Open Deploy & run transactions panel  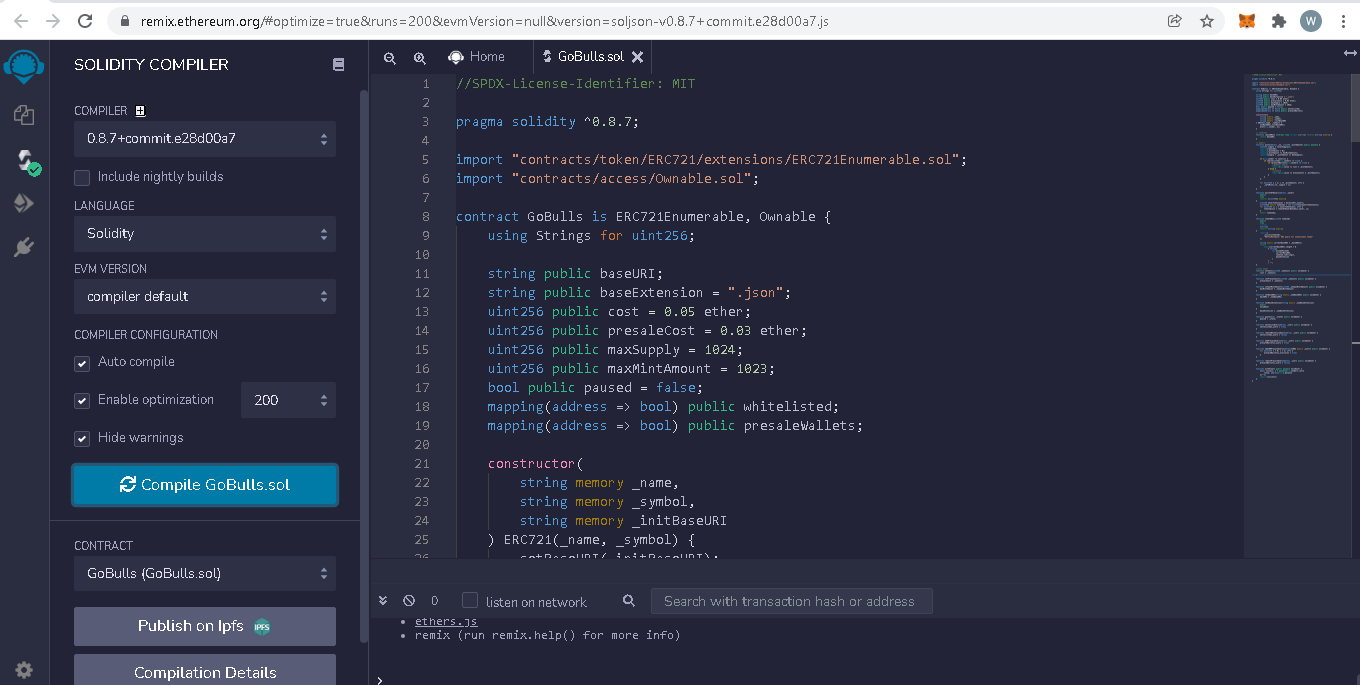(24, 203)
